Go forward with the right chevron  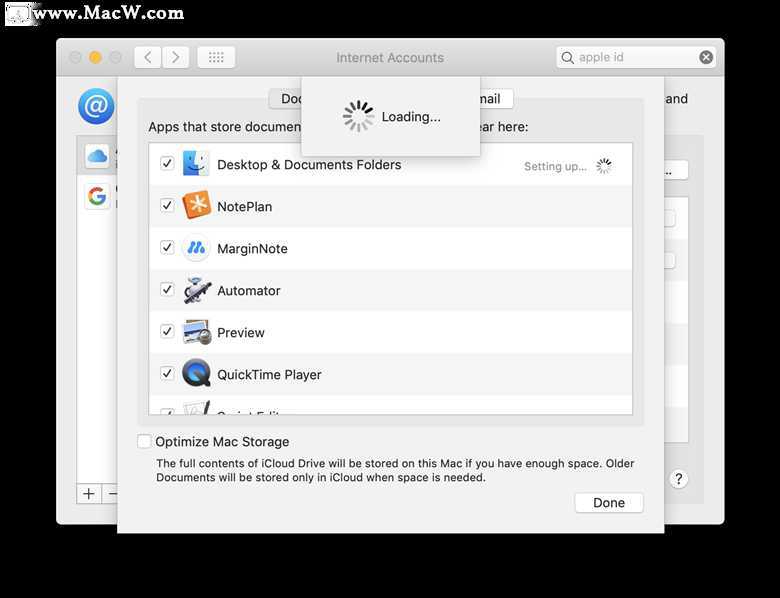click(x=175, y=57)
